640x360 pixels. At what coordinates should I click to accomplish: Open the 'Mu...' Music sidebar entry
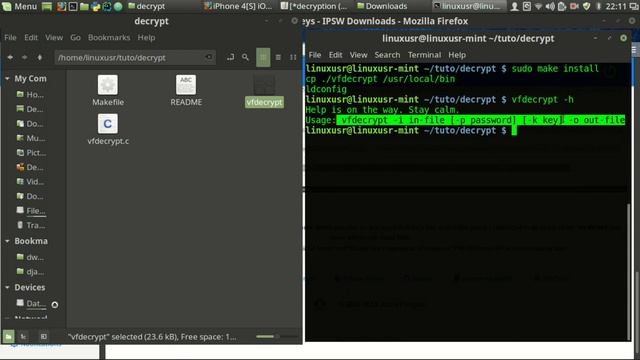click(31, 138)
